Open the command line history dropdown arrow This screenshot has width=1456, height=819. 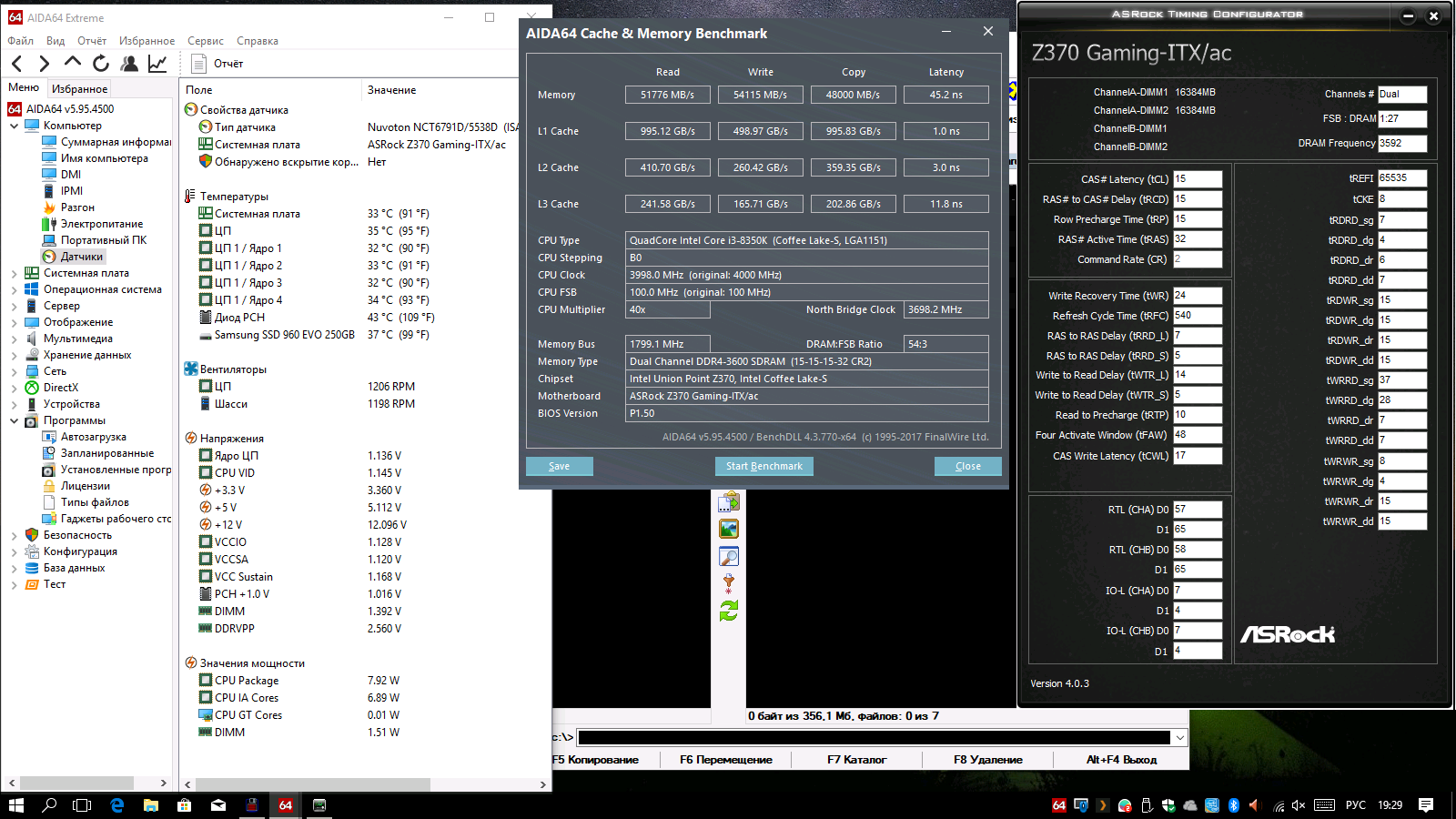point(1180,737)
